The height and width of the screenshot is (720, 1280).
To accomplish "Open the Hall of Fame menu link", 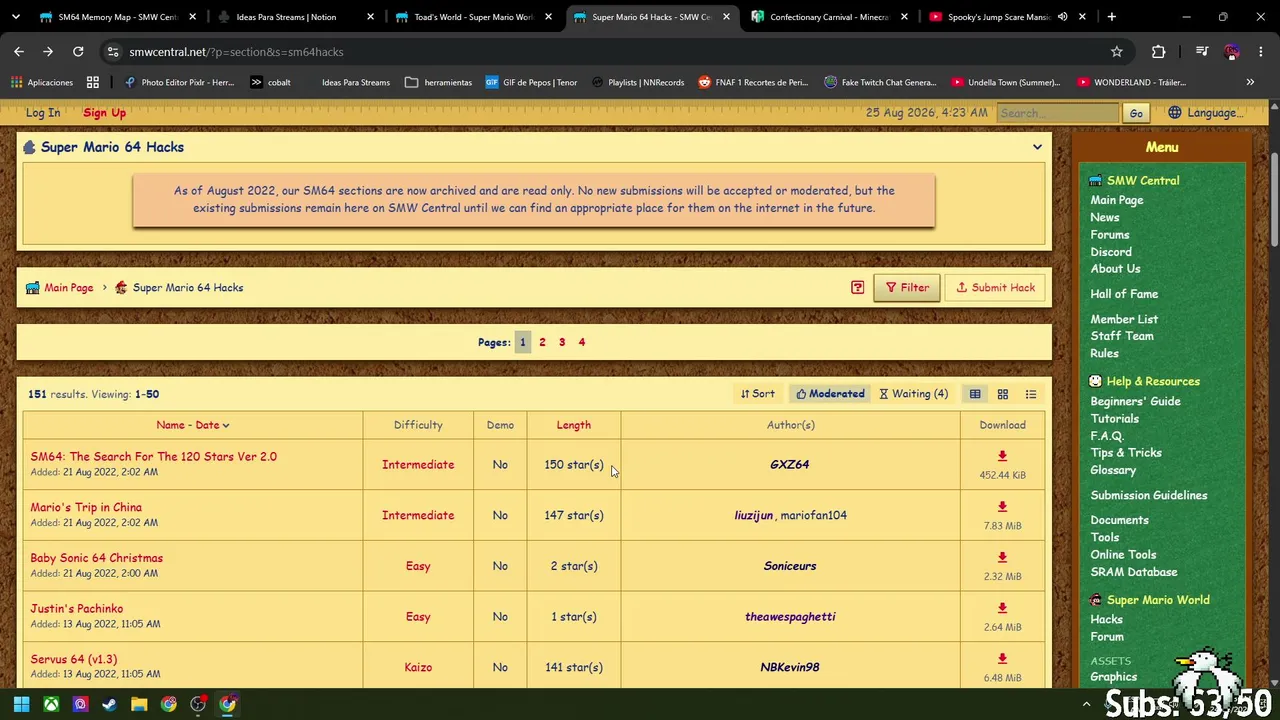I will click(x=1124, y=294).
